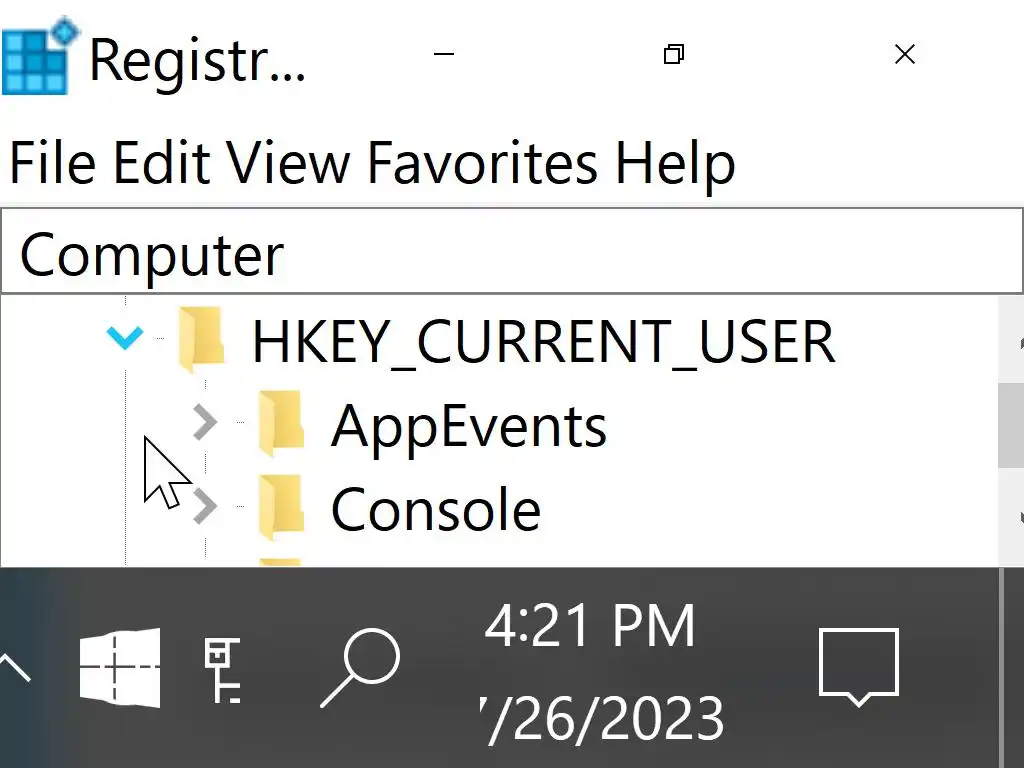
Task: Open taskbar search magnifier
Action: (x=360, y=667)
